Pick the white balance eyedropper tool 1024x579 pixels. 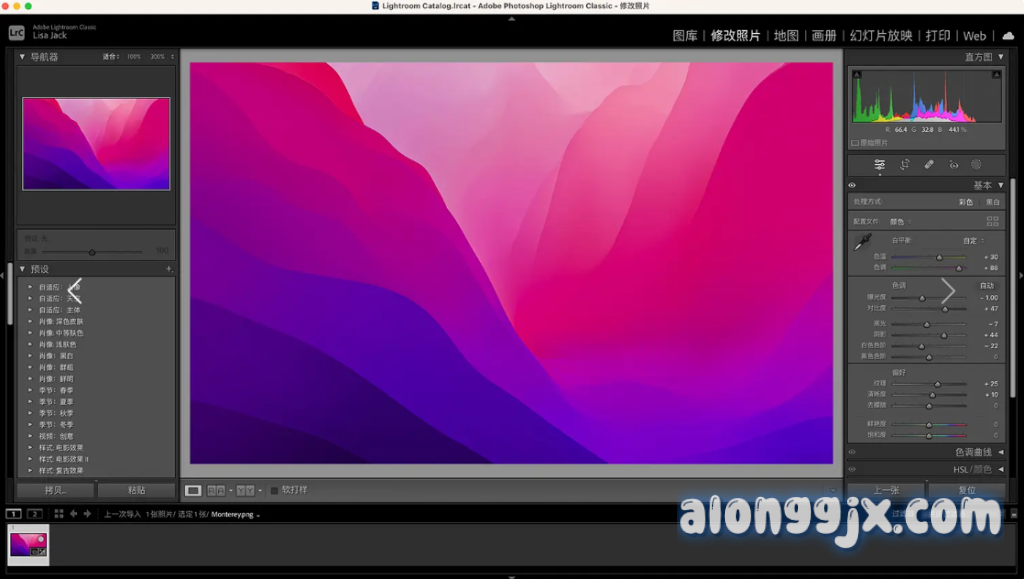tap(861, 242)
